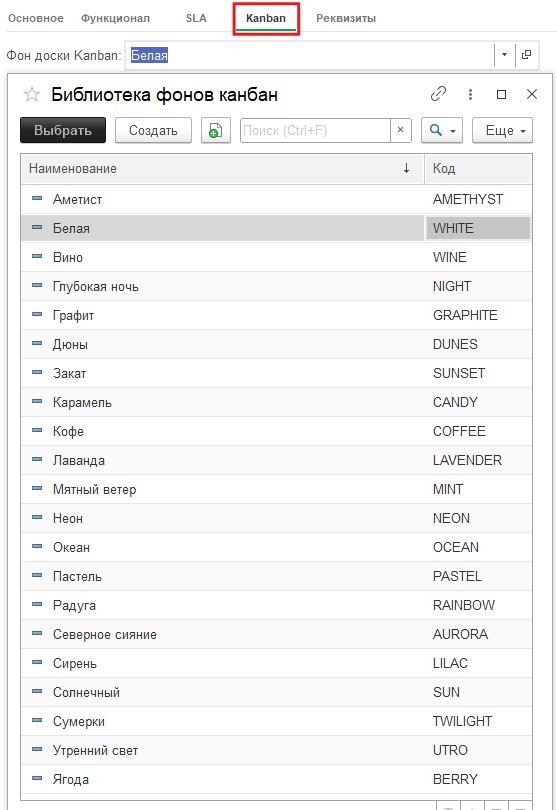Click the Создать button
The height and width of the screenshot is (810, 557).
pyautogui.click(x=153, y=130)
